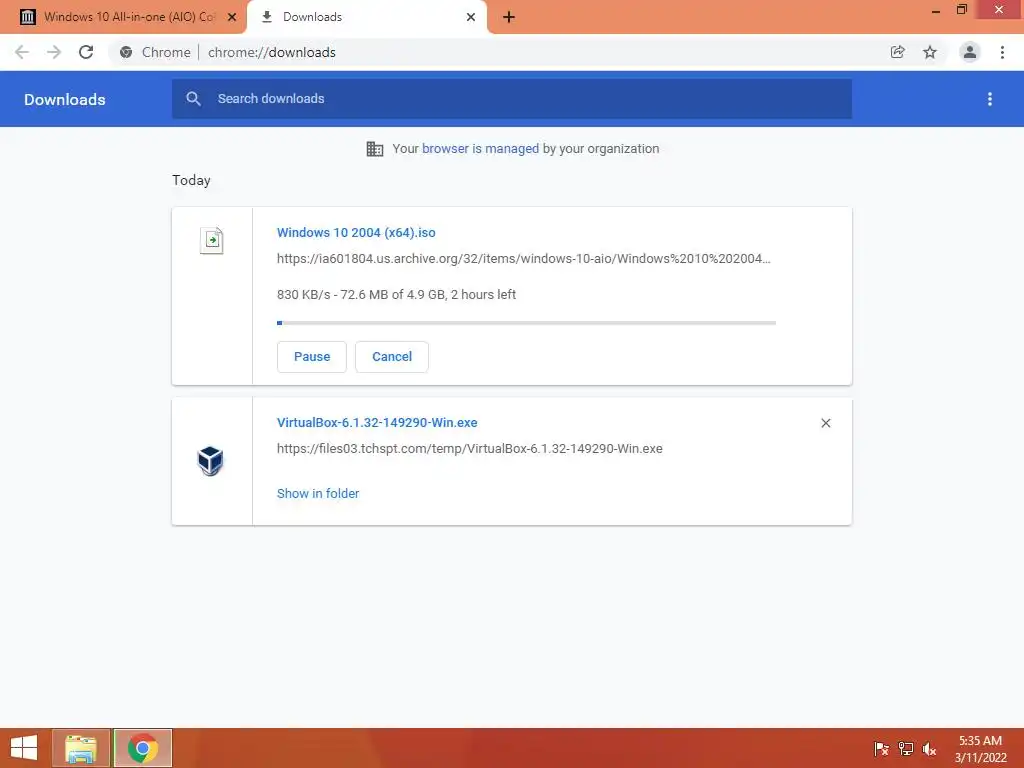This screenshot has height=768, width=1024.
Task: Click the VirtualBox installer cube icon
Action: (210, 461)
